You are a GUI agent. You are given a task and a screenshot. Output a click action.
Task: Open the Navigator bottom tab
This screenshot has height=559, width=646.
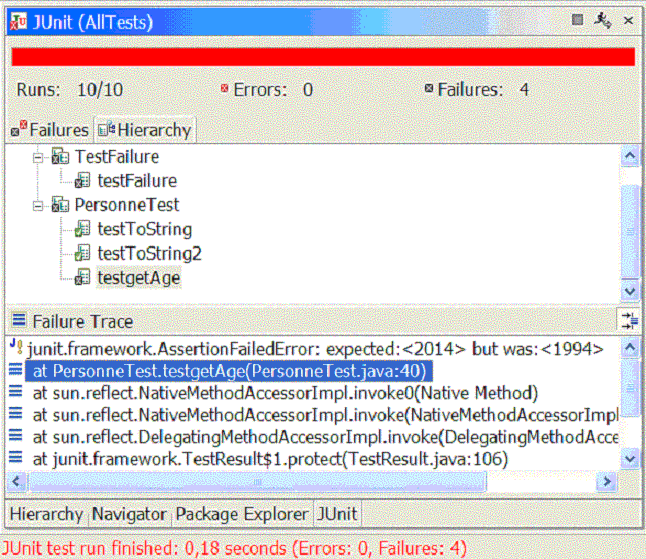point(129,514)
